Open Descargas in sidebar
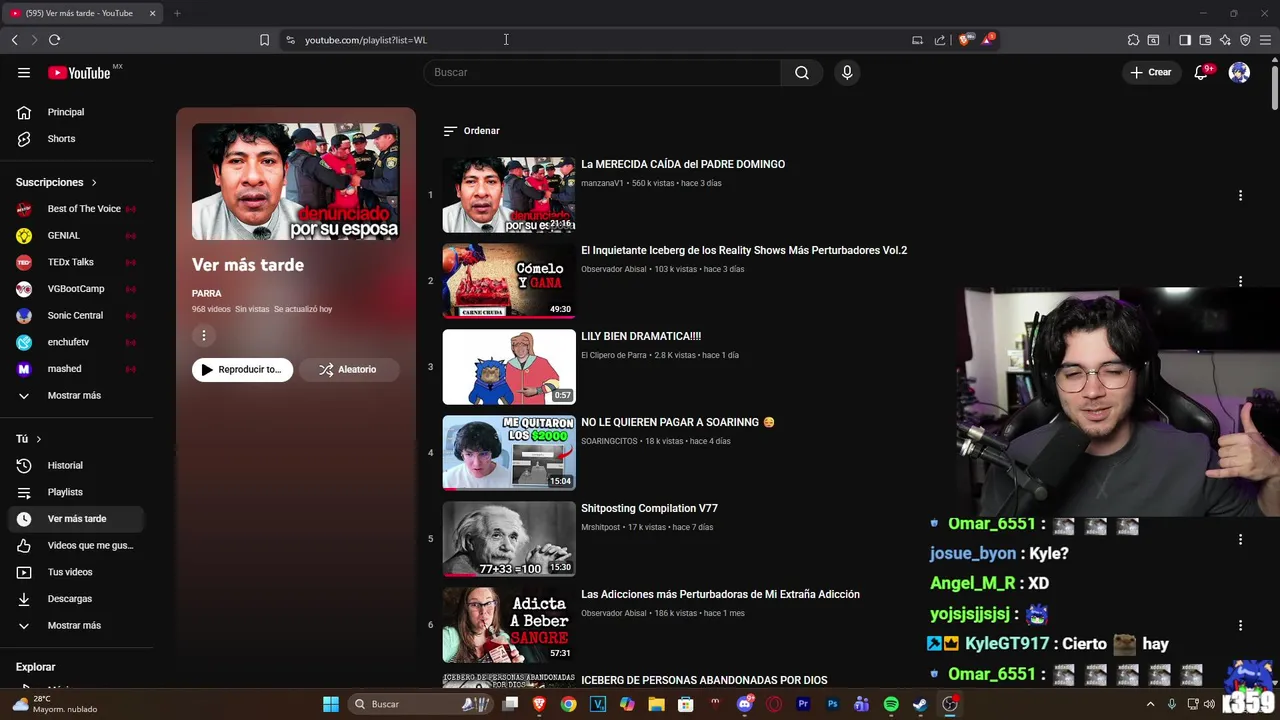 (76, 599)
